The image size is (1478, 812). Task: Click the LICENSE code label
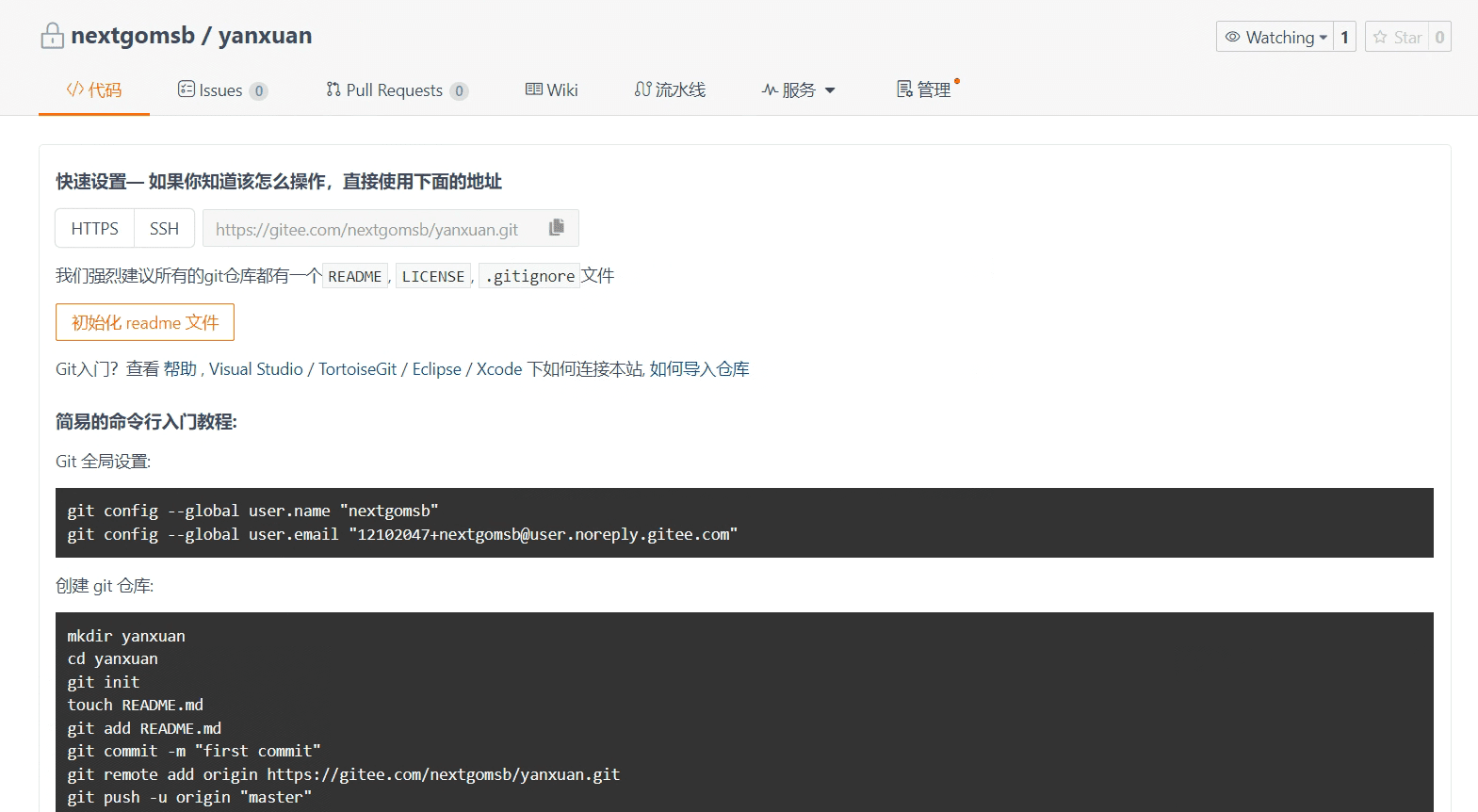(433, 276)
